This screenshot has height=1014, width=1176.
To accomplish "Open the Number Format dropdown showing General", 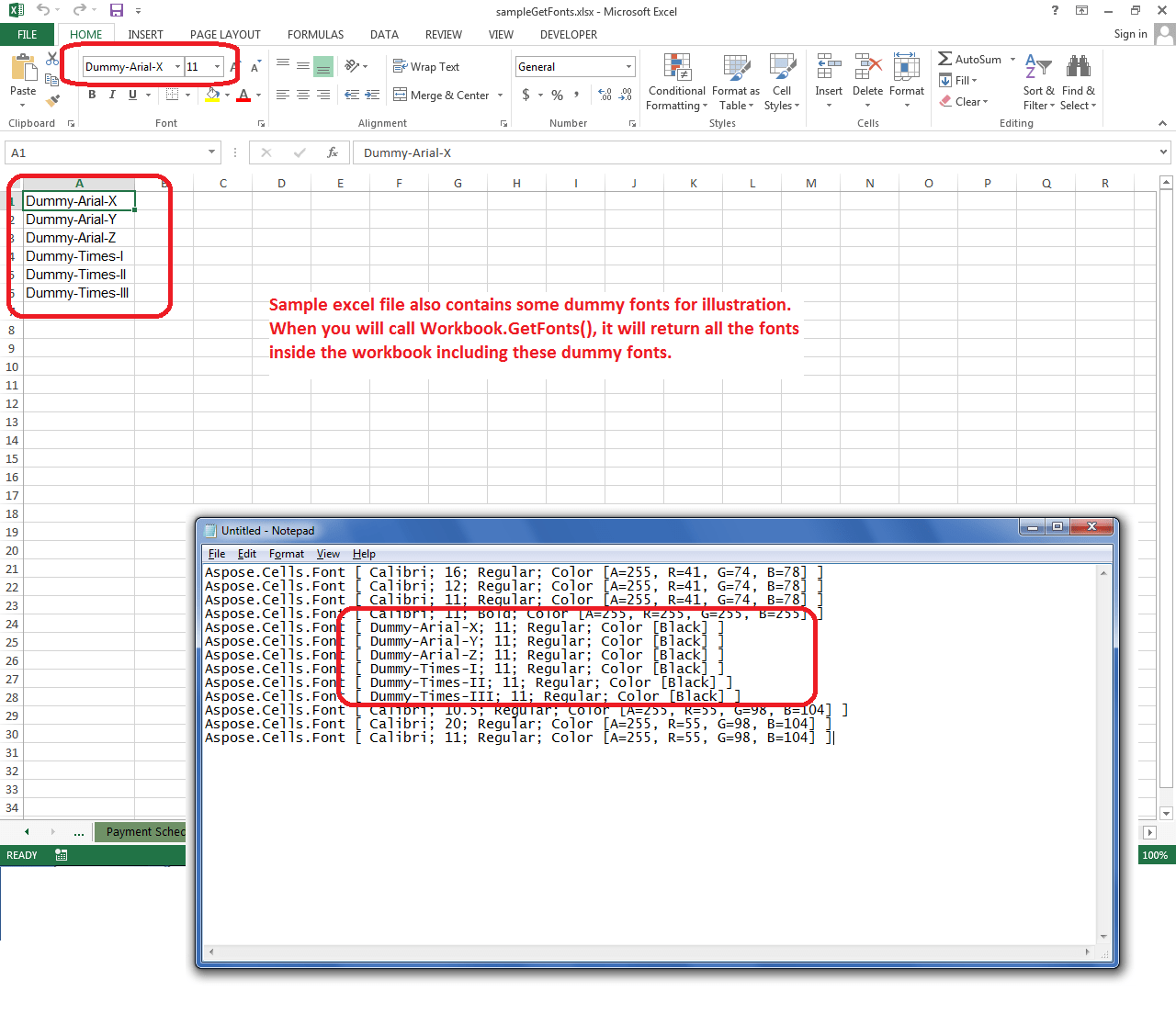I will pos(627,66).
